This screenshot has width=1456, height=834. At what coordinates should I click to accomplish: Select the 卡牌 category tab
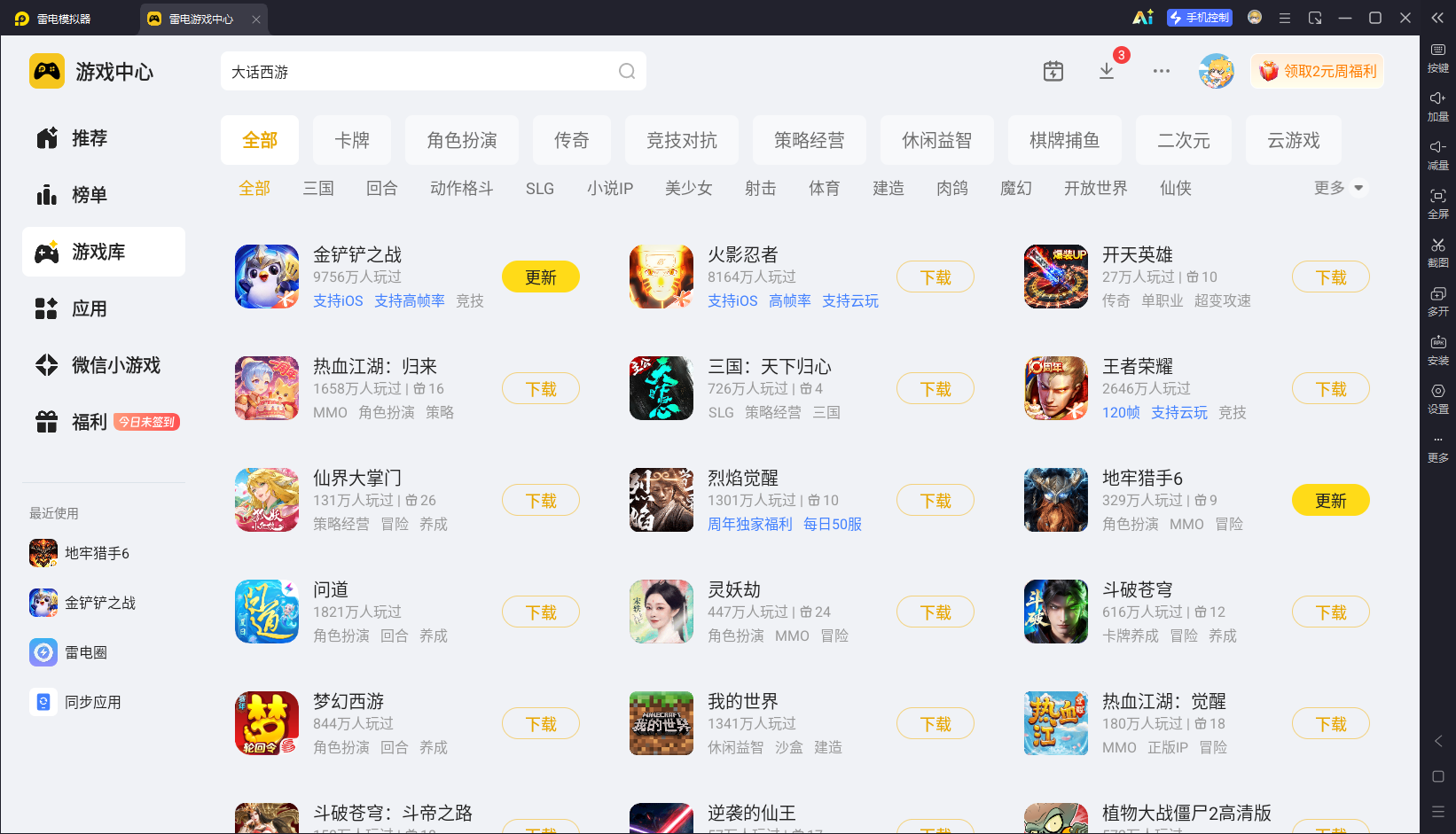click(x=352, y=140)
